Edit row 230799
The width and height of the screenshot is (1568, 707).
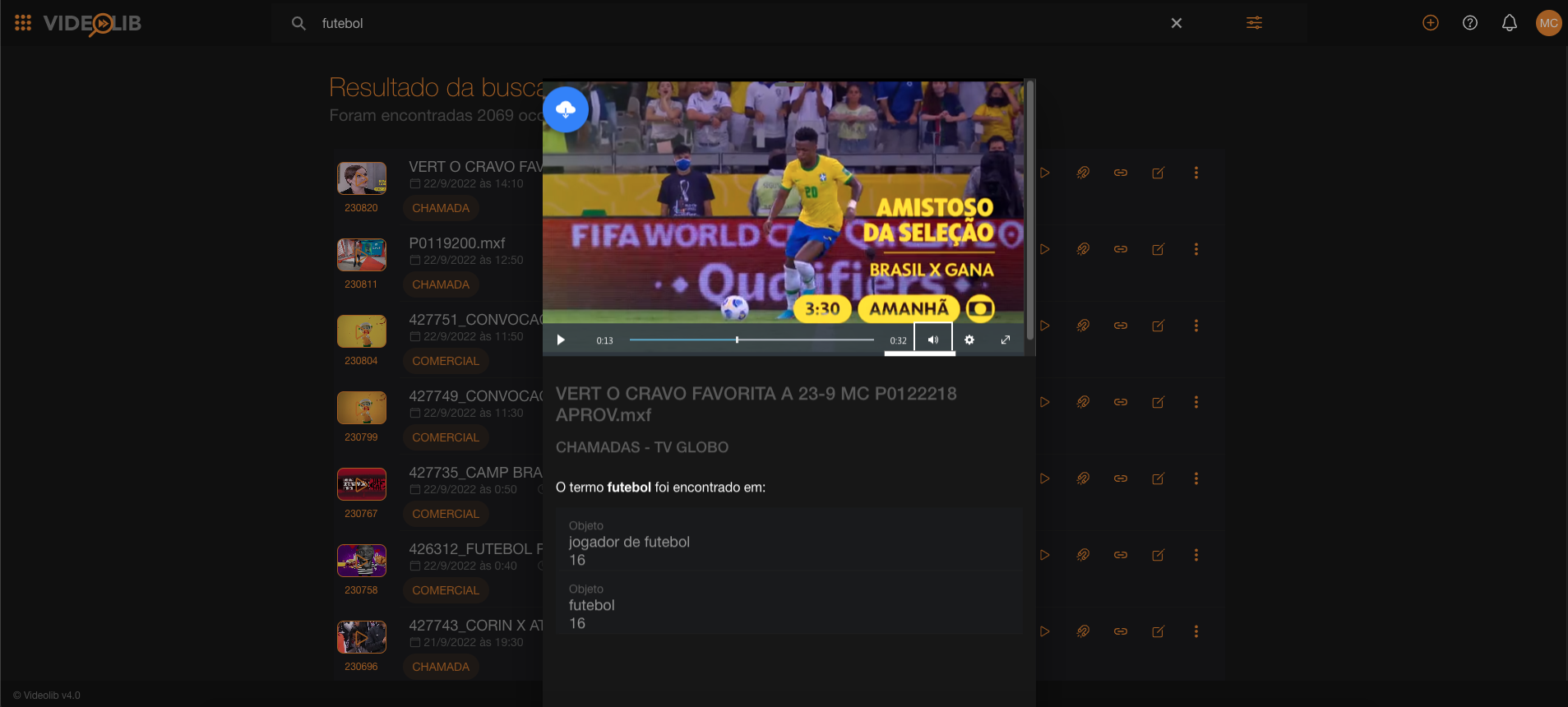click(1159, 402)
